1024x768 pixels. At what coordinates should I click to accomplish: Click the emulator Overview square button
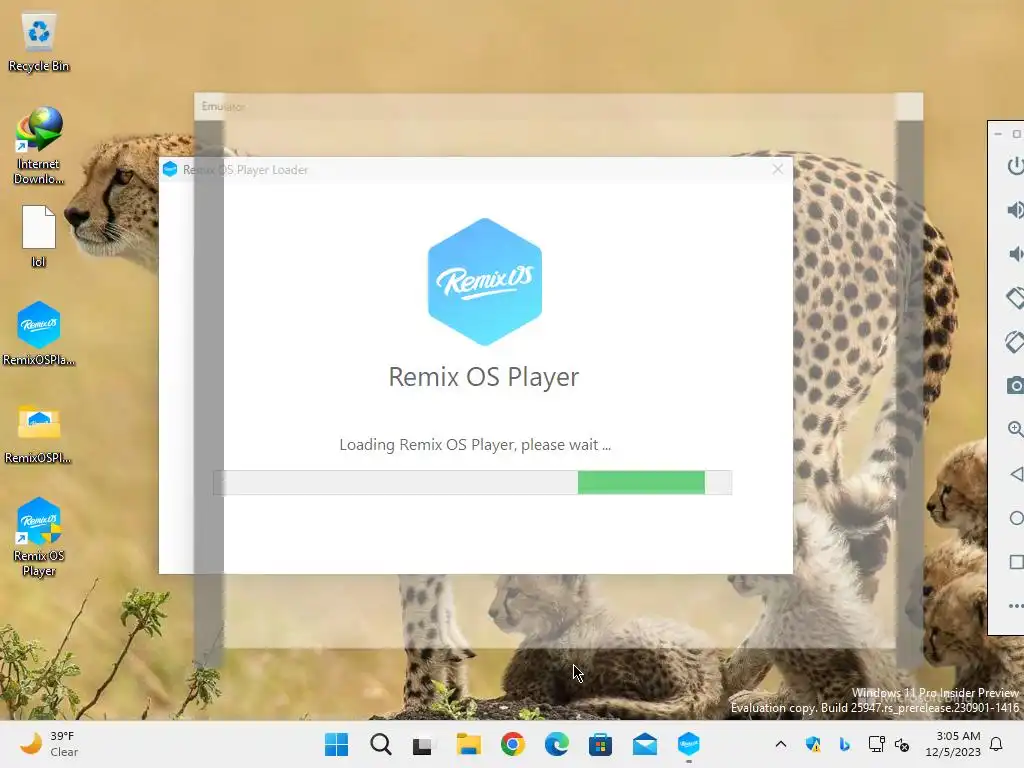click(x=1016, y=562)
